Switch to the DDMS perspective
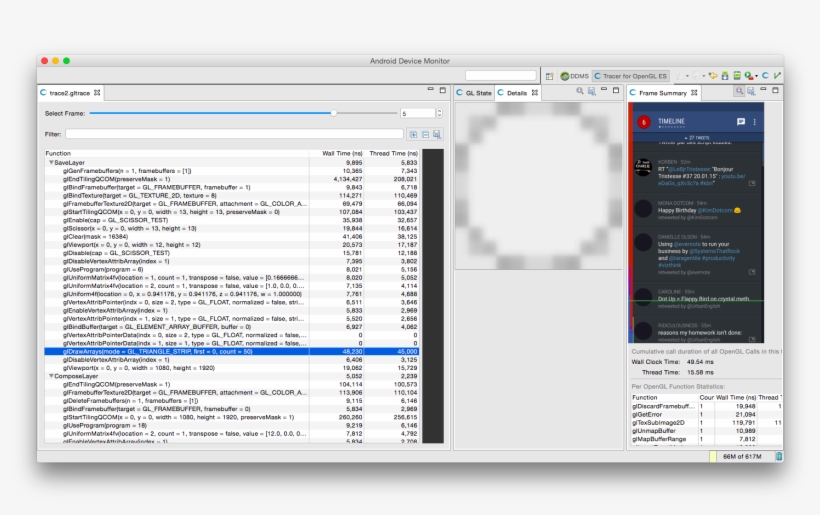The image size is (820, 515). point(574,76)
